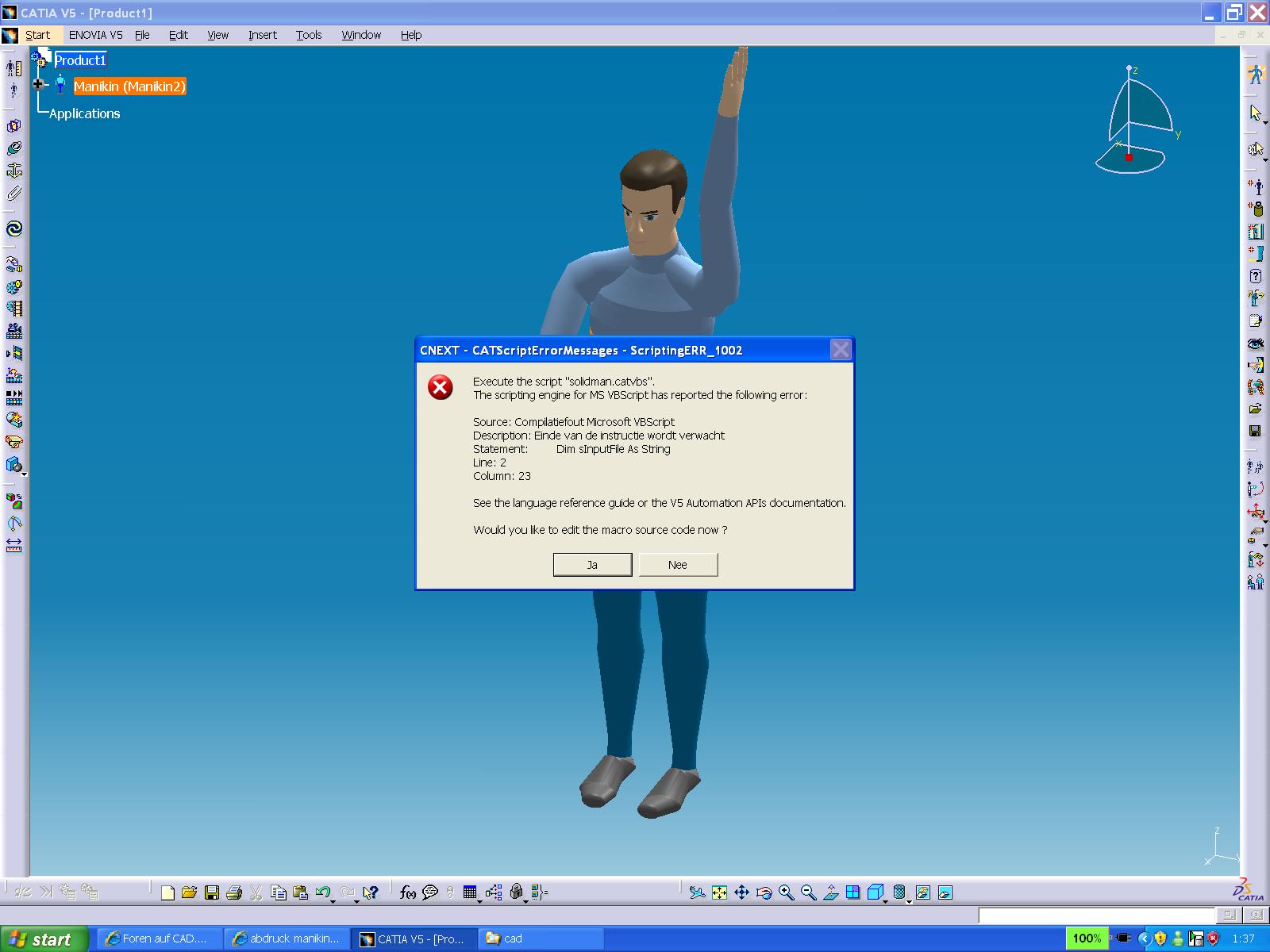The height and width of the screenshot is (952, 1270).
Task: Click the command input field in status bar
Action: (1096, 916)
